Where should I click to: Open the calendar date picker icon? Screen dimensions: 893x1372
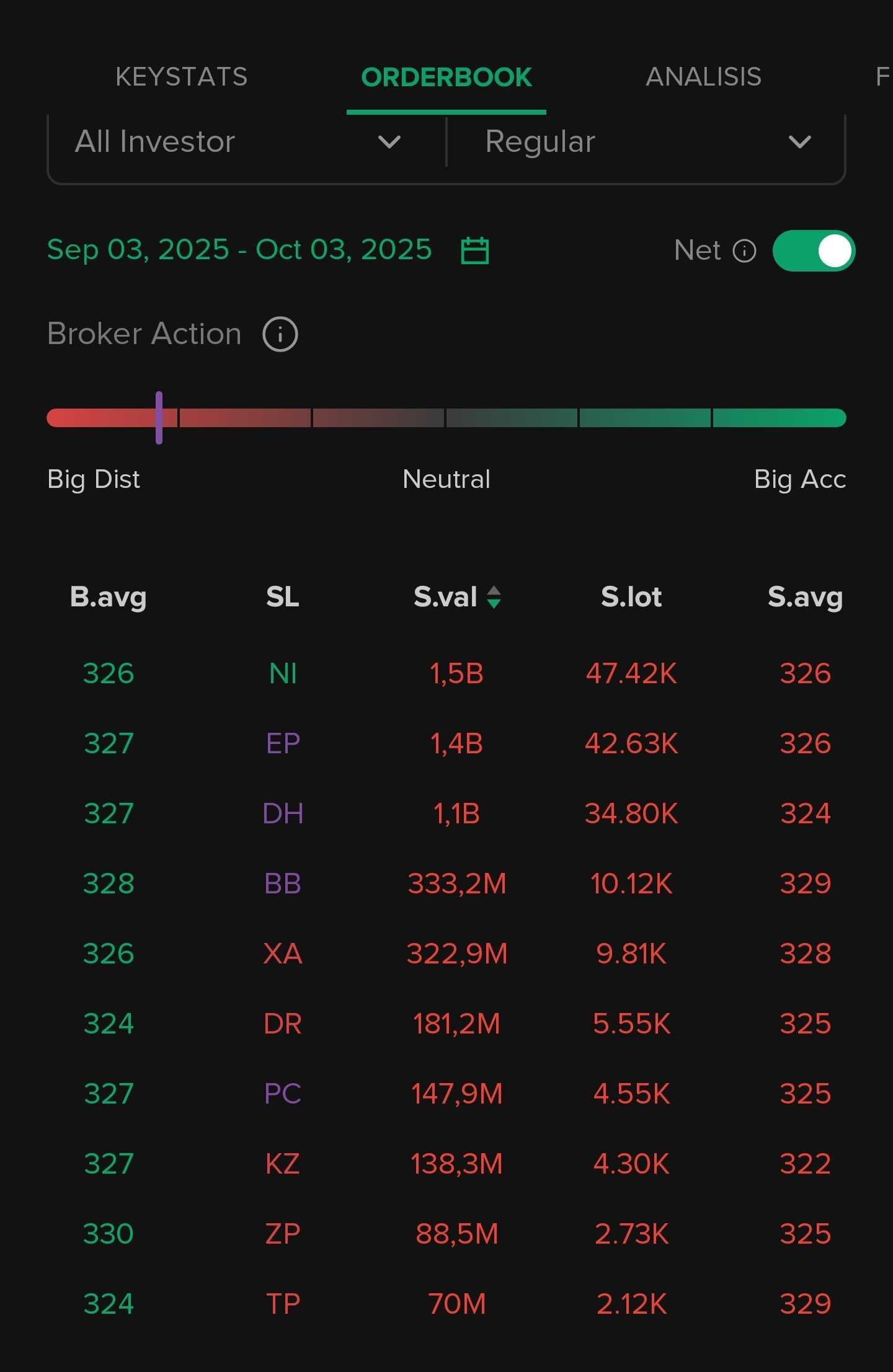click(x=475, y=250)
